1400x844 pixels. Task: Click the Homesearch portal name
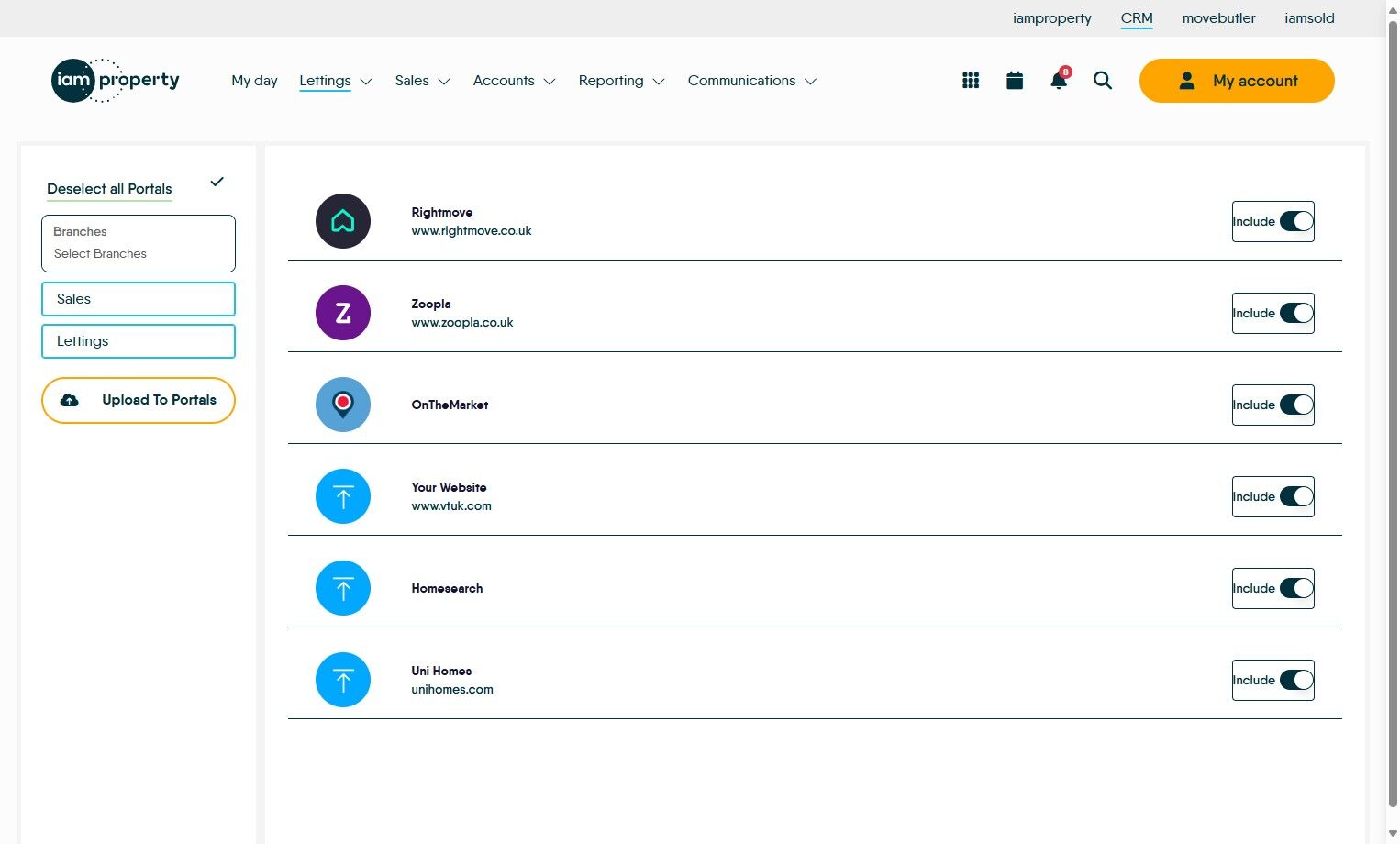pos(447,588)
